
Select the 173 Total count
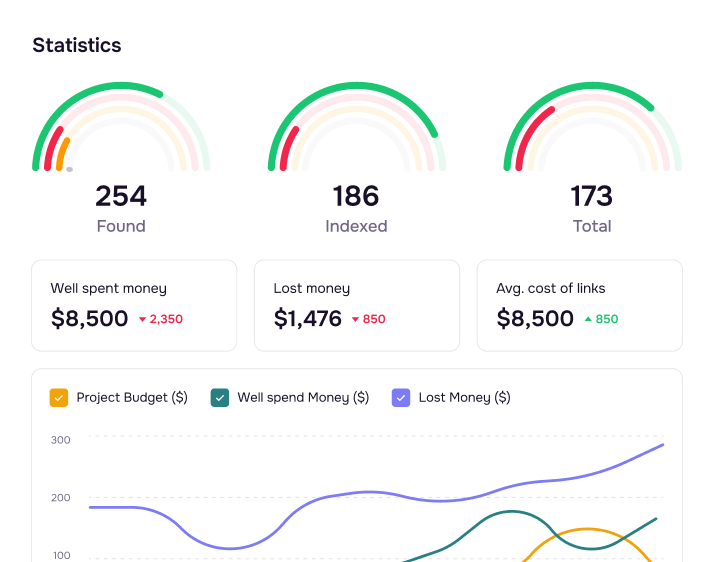pos(592,196)
